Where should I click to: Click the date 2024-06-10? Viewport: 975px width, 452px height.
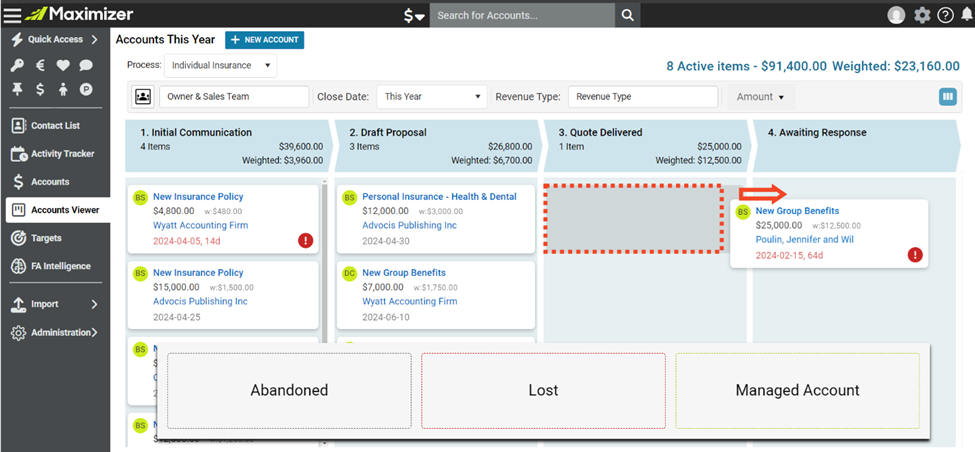click(386, 316)
